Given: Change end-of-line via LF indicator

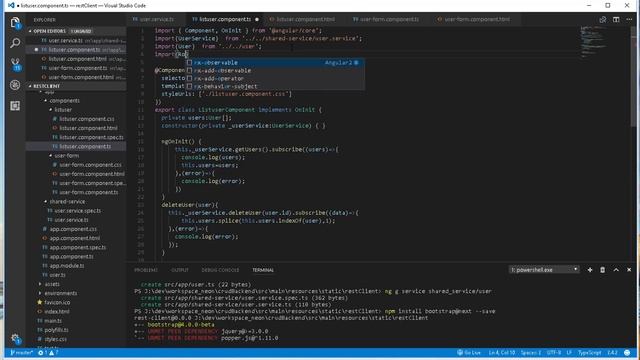Looking at the screenshot, I should [569, 353].
